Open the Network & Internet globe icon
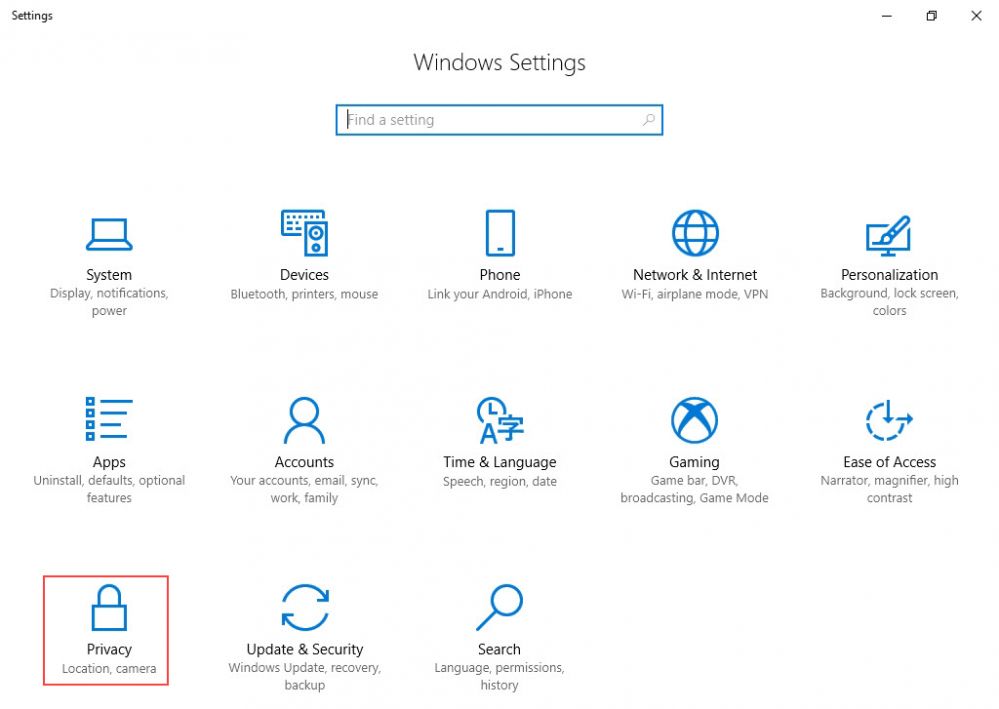Viewport: 999px width, 709px height. pyautogui.click(x=695, y=233)
